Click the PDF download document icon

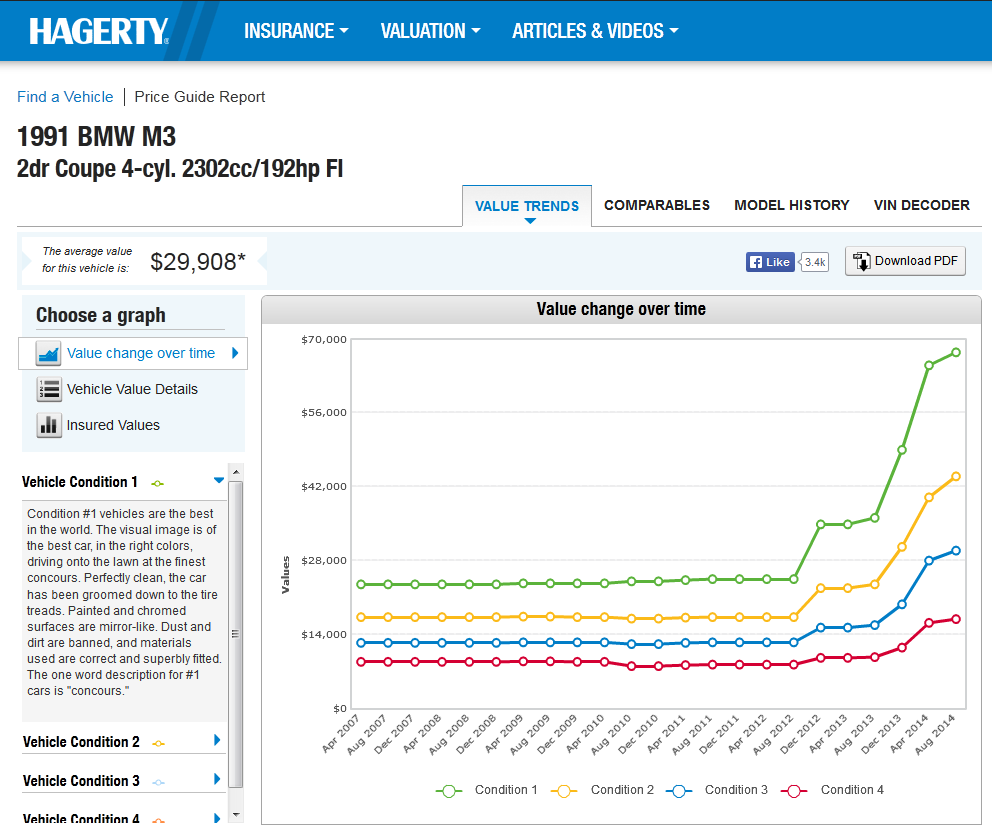(862, 261)
